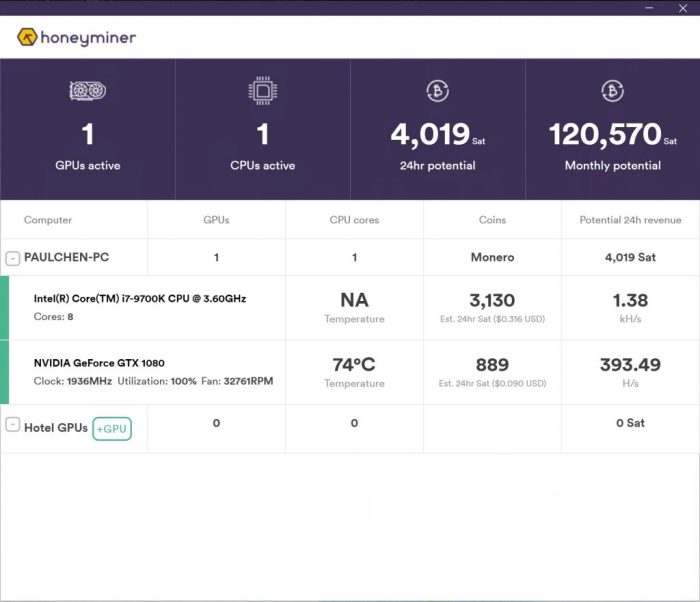Click the Potential 24h revenue column header
Viewport: 700px width, 602px height.
pos(630,220)
